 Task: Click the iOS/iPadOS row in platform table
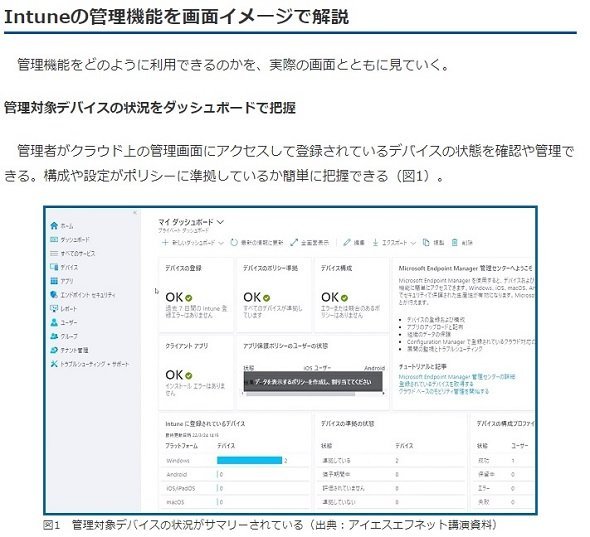(235, 488)
